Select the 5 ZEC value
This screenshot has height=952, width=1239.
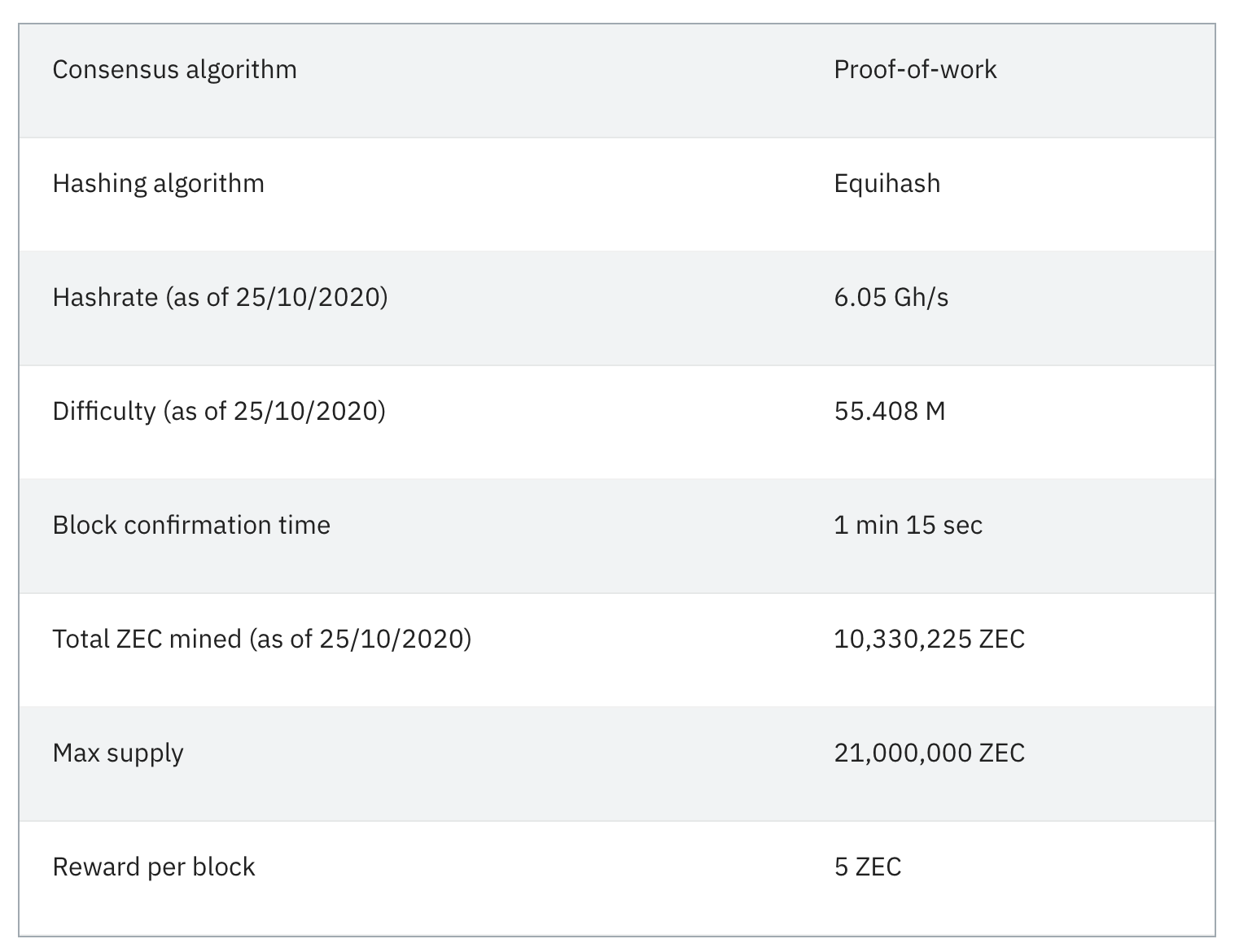pos(868,867)
